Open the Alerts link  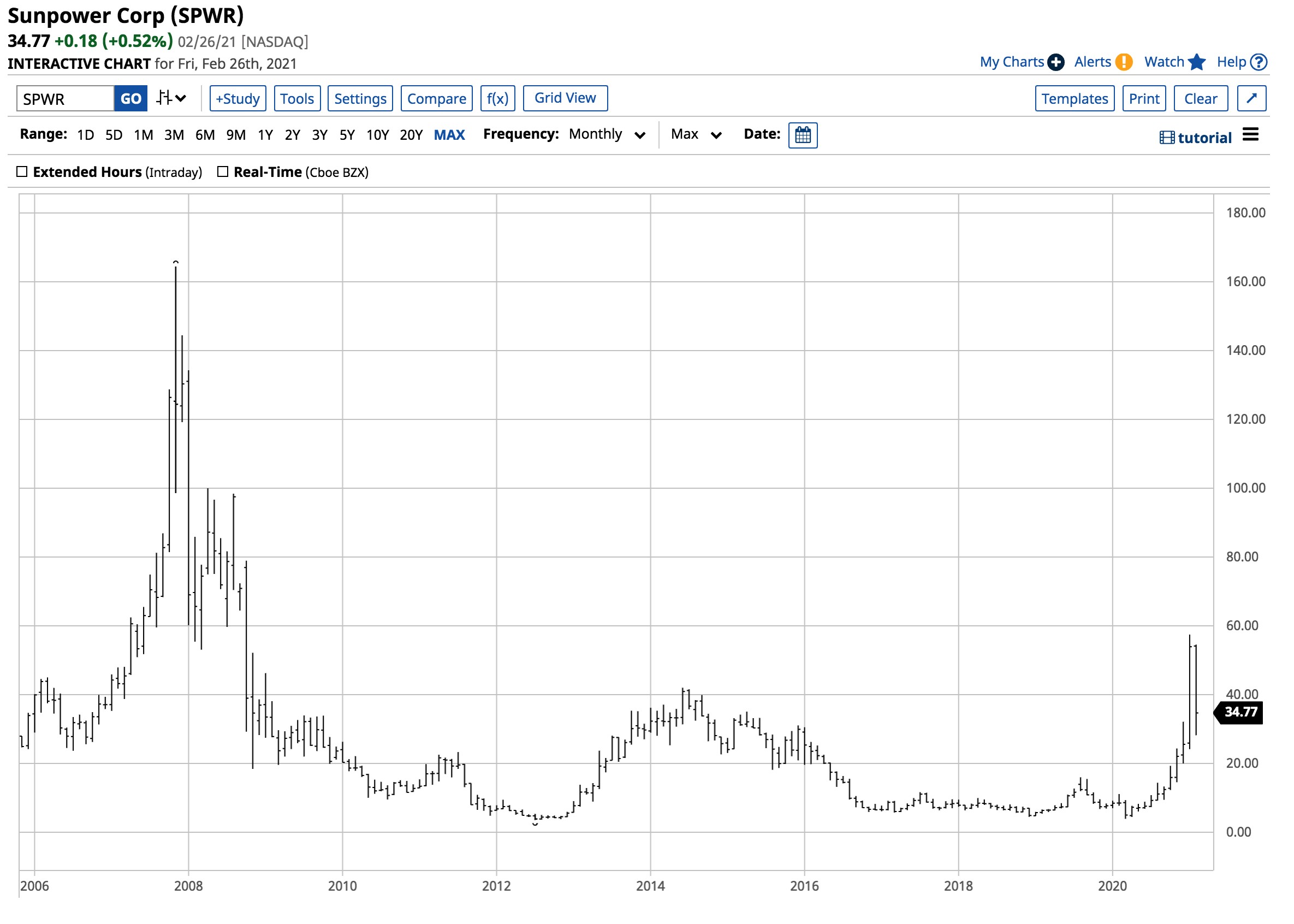pos(1091,62)
